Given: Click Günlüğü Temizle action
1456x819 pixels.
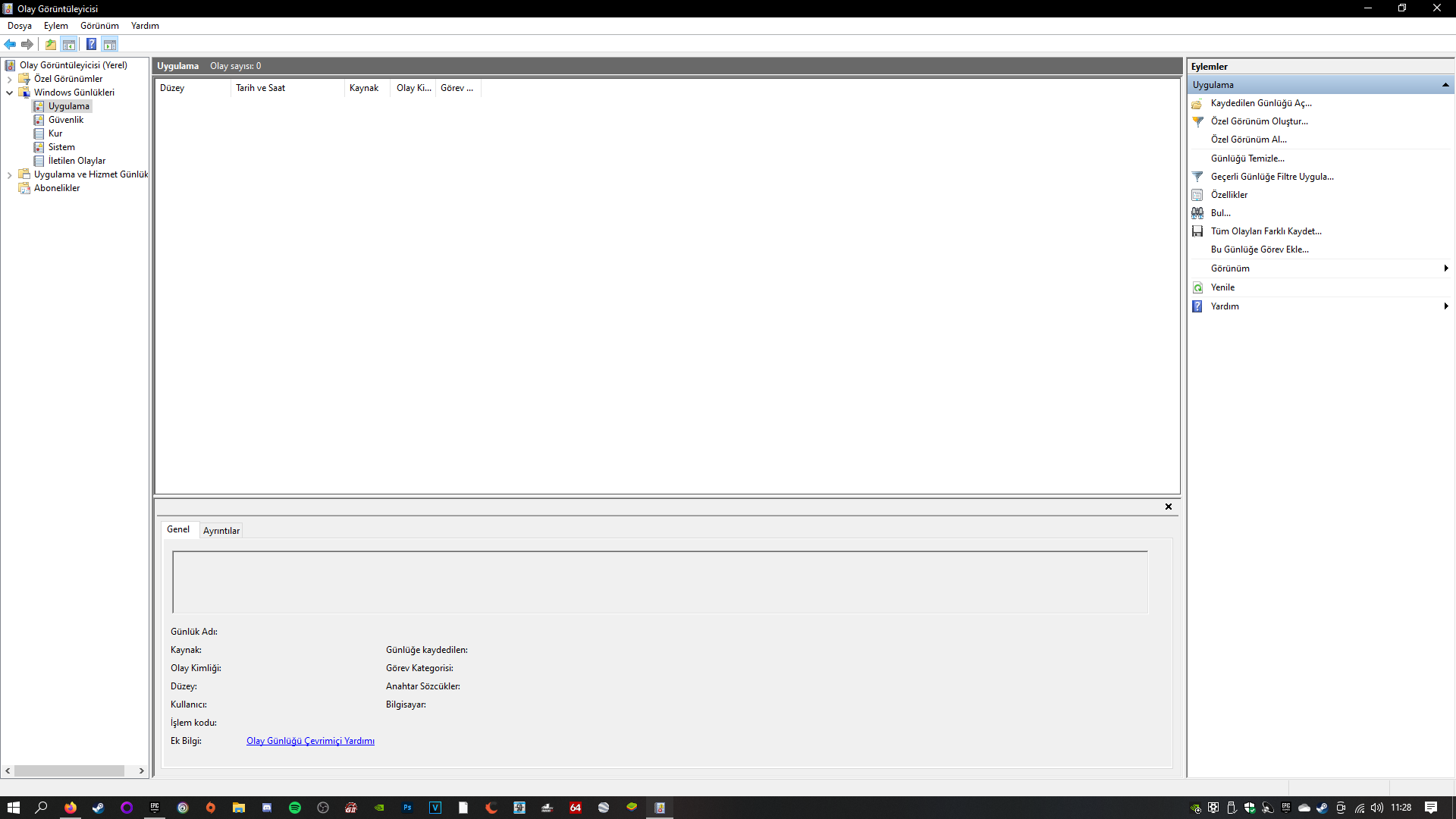Looking at the screenshot, I should [1247, 158].
